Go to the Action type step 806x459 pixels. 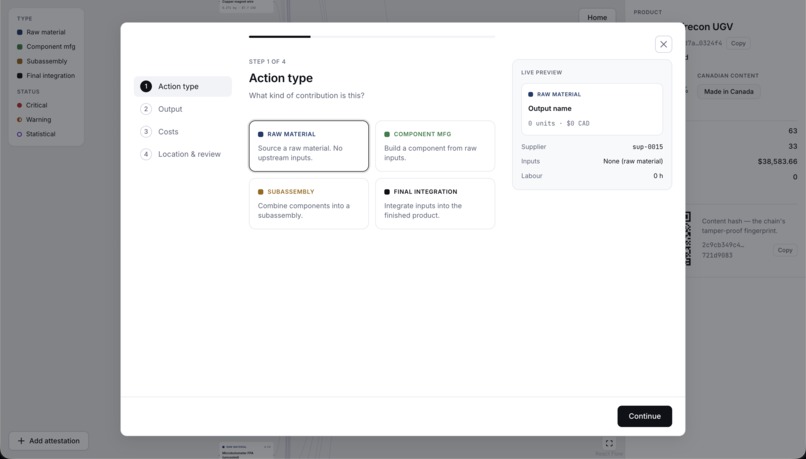point(182,86)
